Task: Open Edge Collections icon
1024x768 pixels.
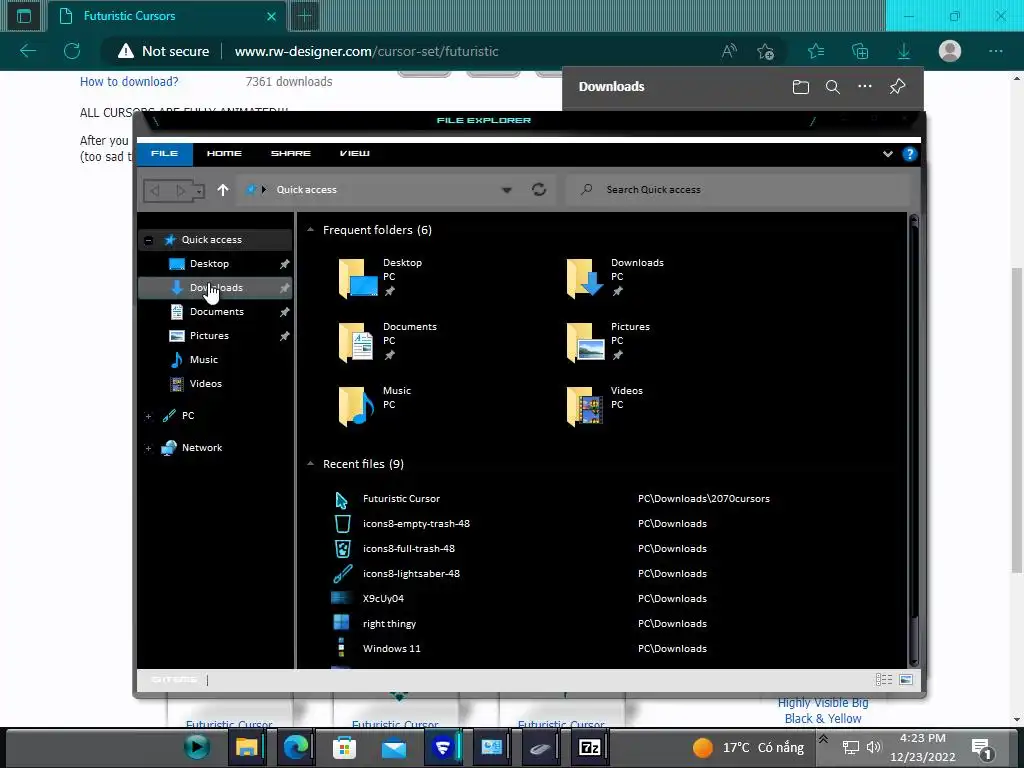Action: tap(860, 51)
